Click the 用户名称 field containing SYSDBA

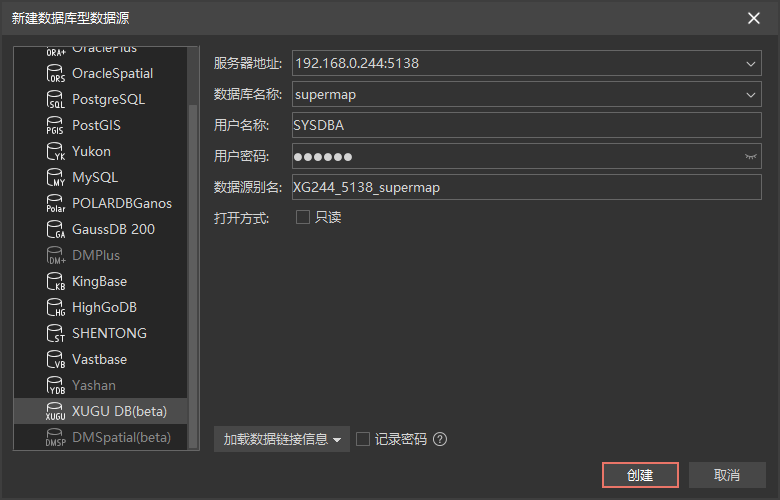(526, 126)
